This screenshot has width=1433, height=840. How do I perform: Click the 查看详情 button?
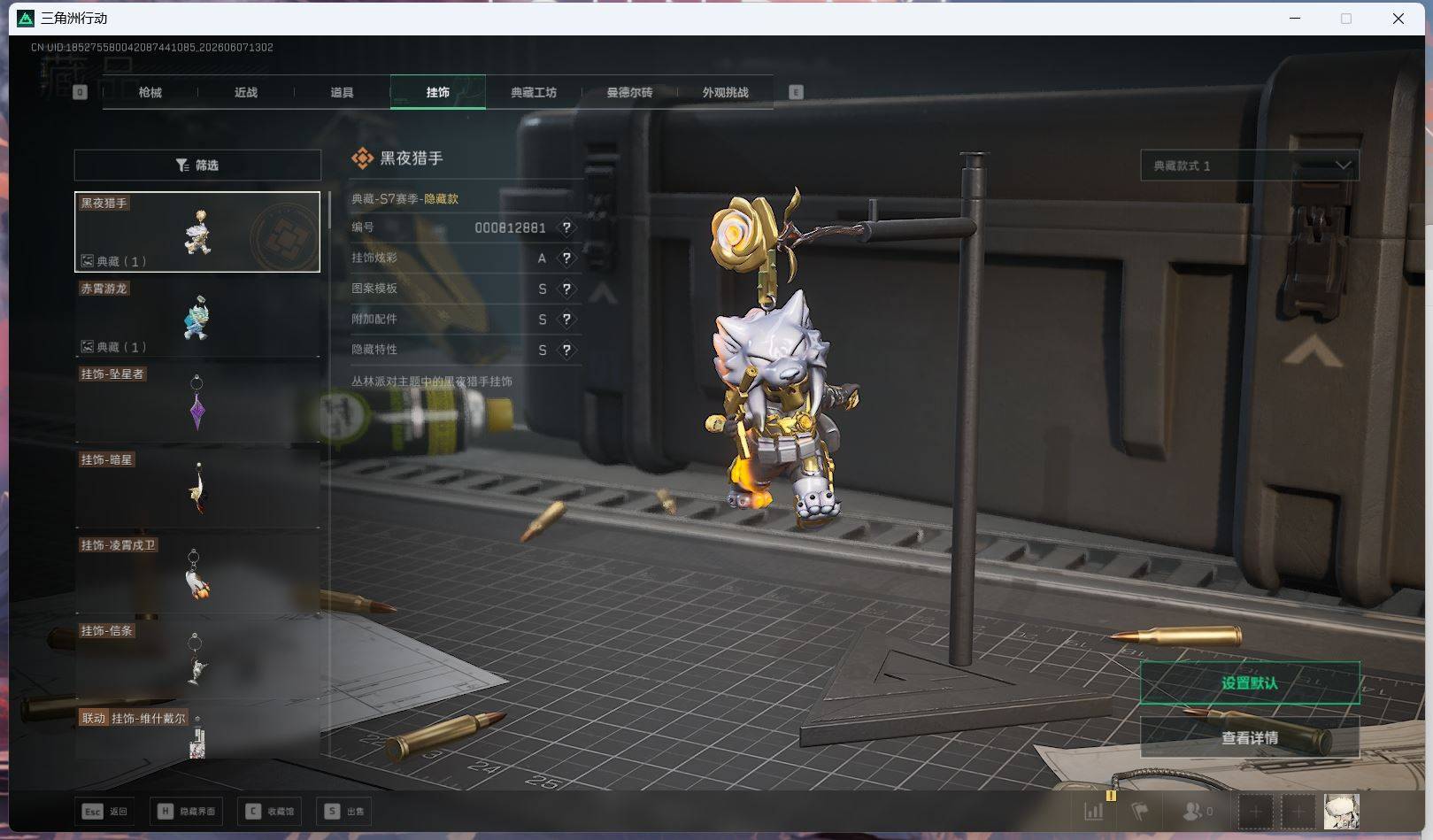pos(1250,737)
